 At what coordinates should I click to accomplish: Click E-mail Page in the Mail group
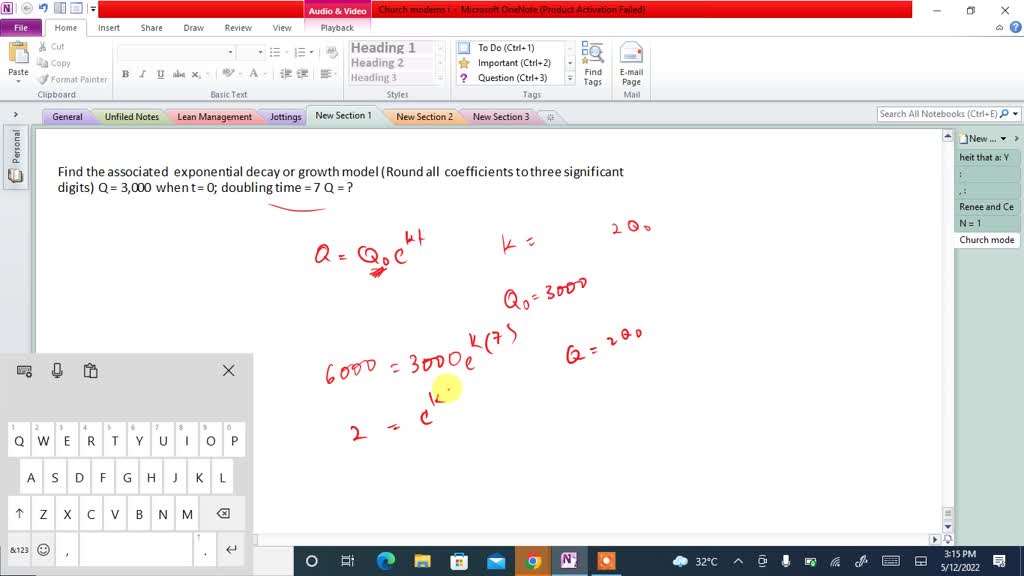[x=632, y=60]
